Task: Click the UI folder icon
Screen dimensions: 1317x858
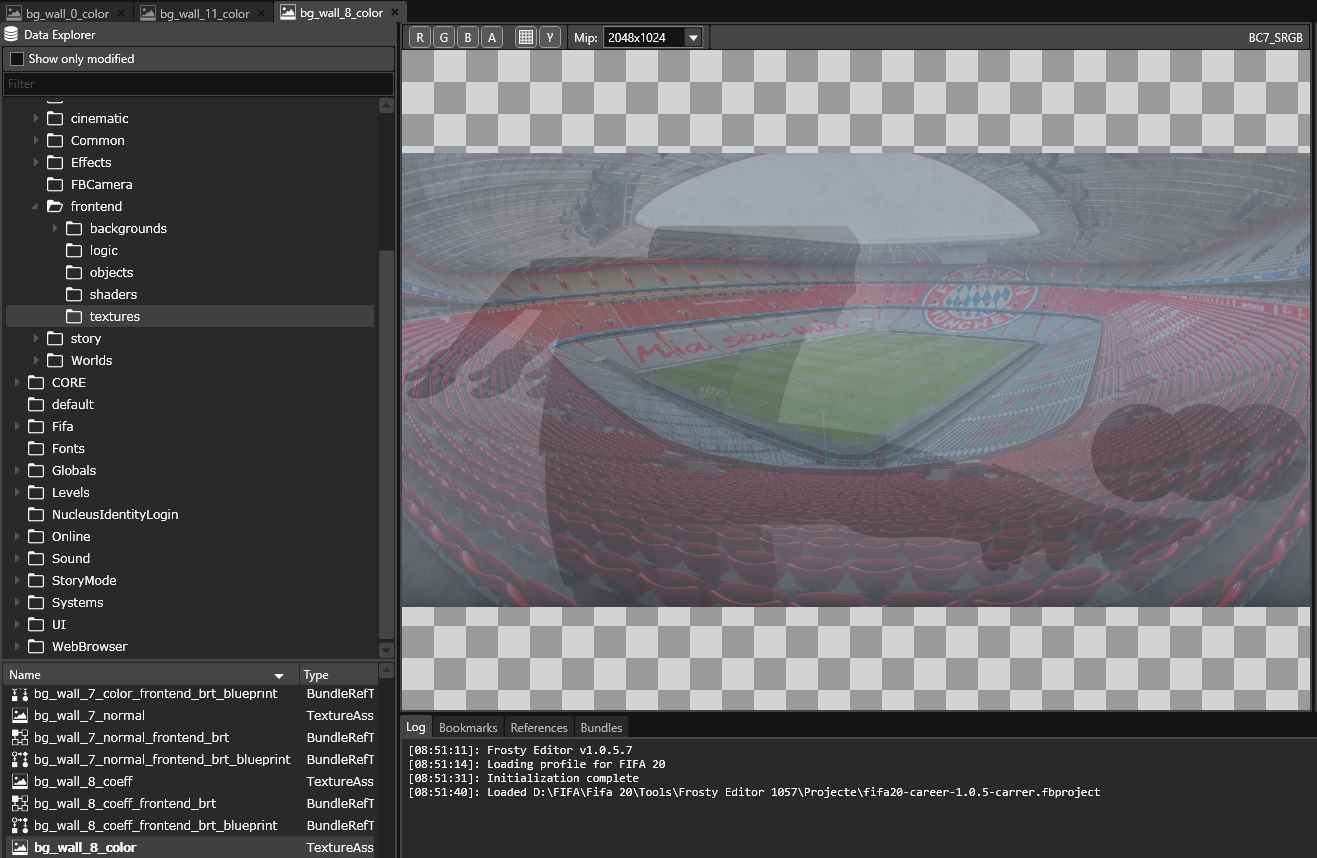Action: pyautogui.click(x=36, y=624)
